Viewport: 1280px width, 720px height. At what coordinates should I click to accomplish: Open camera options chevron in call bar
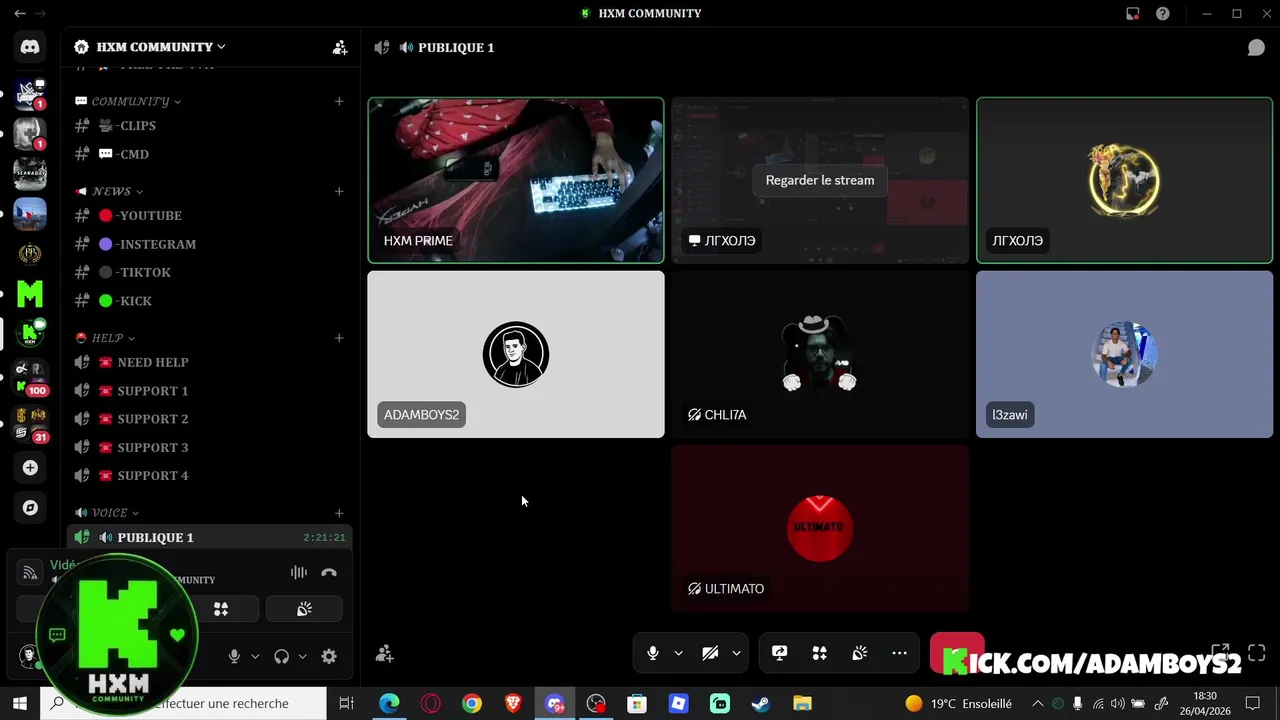point(736,653)
